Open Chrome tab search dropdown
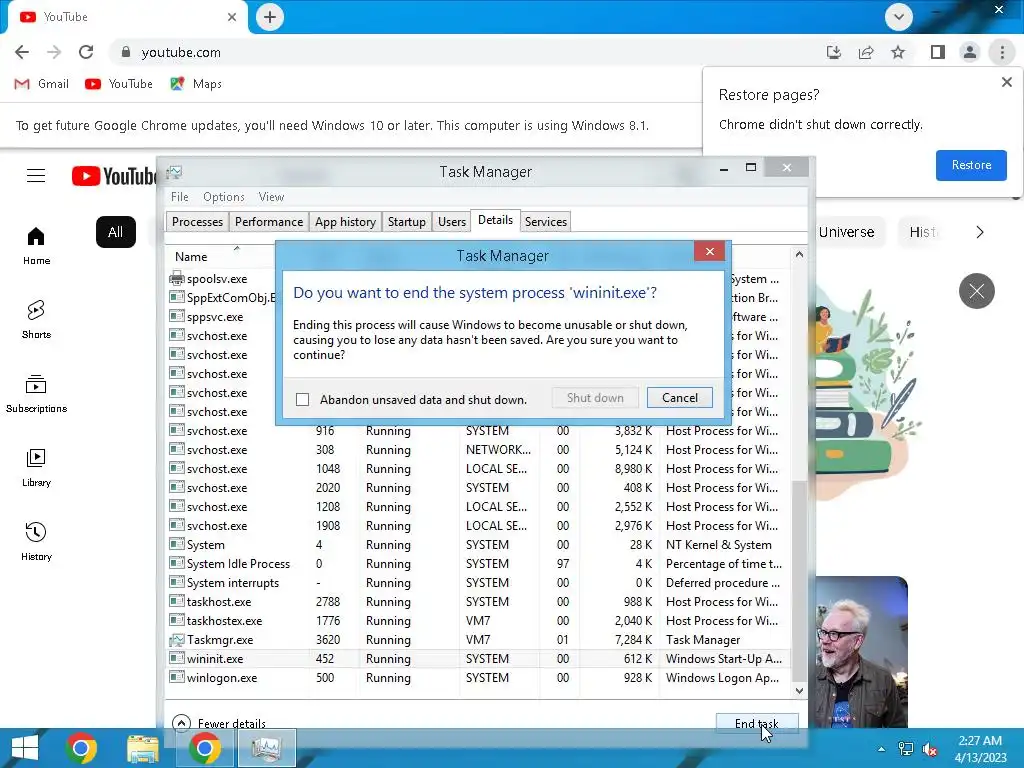The image size is (1024, 768). pyautogui.click(x=899, y=17)
